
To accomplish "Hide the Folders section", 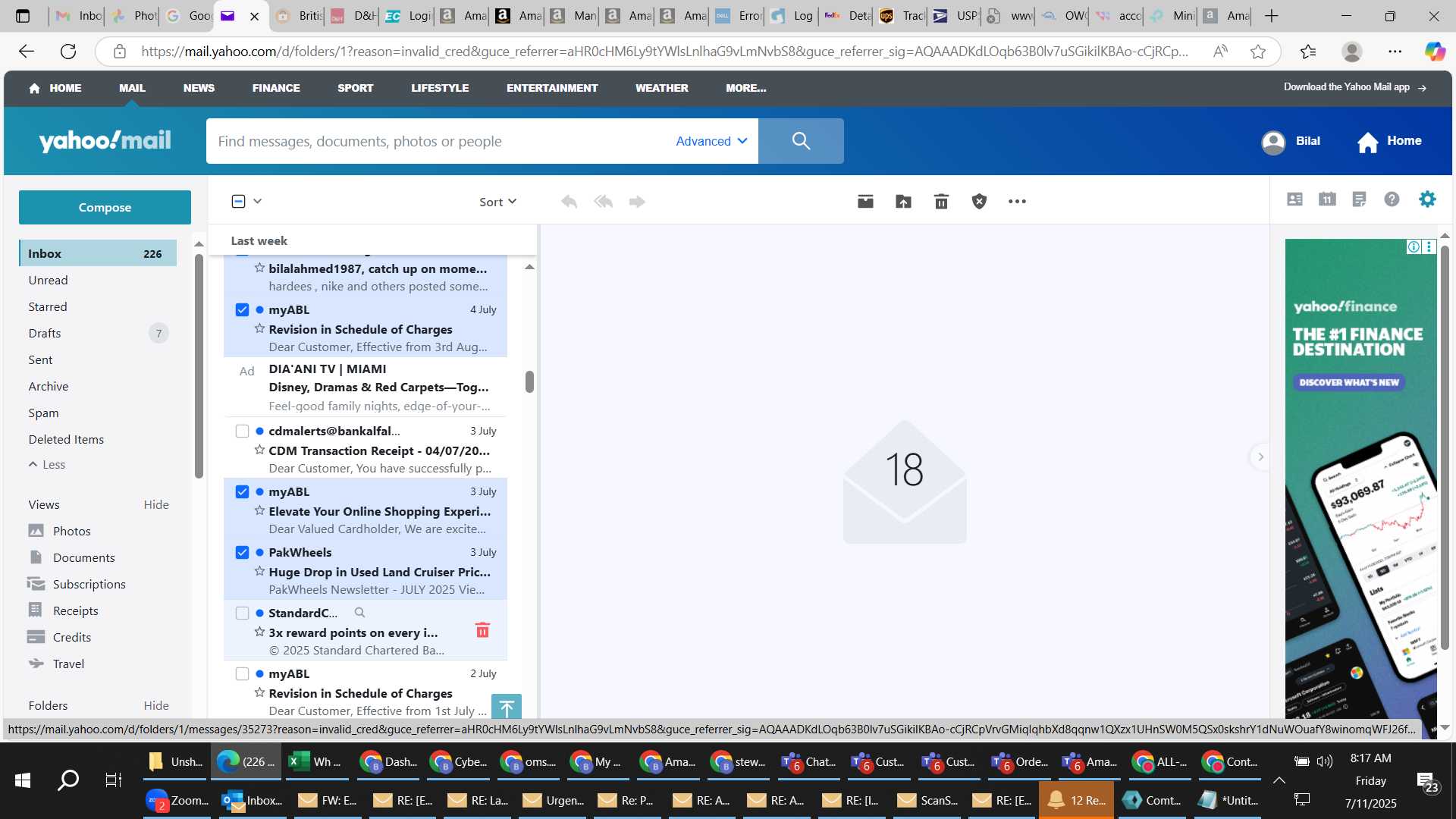I will pos(156,706).
